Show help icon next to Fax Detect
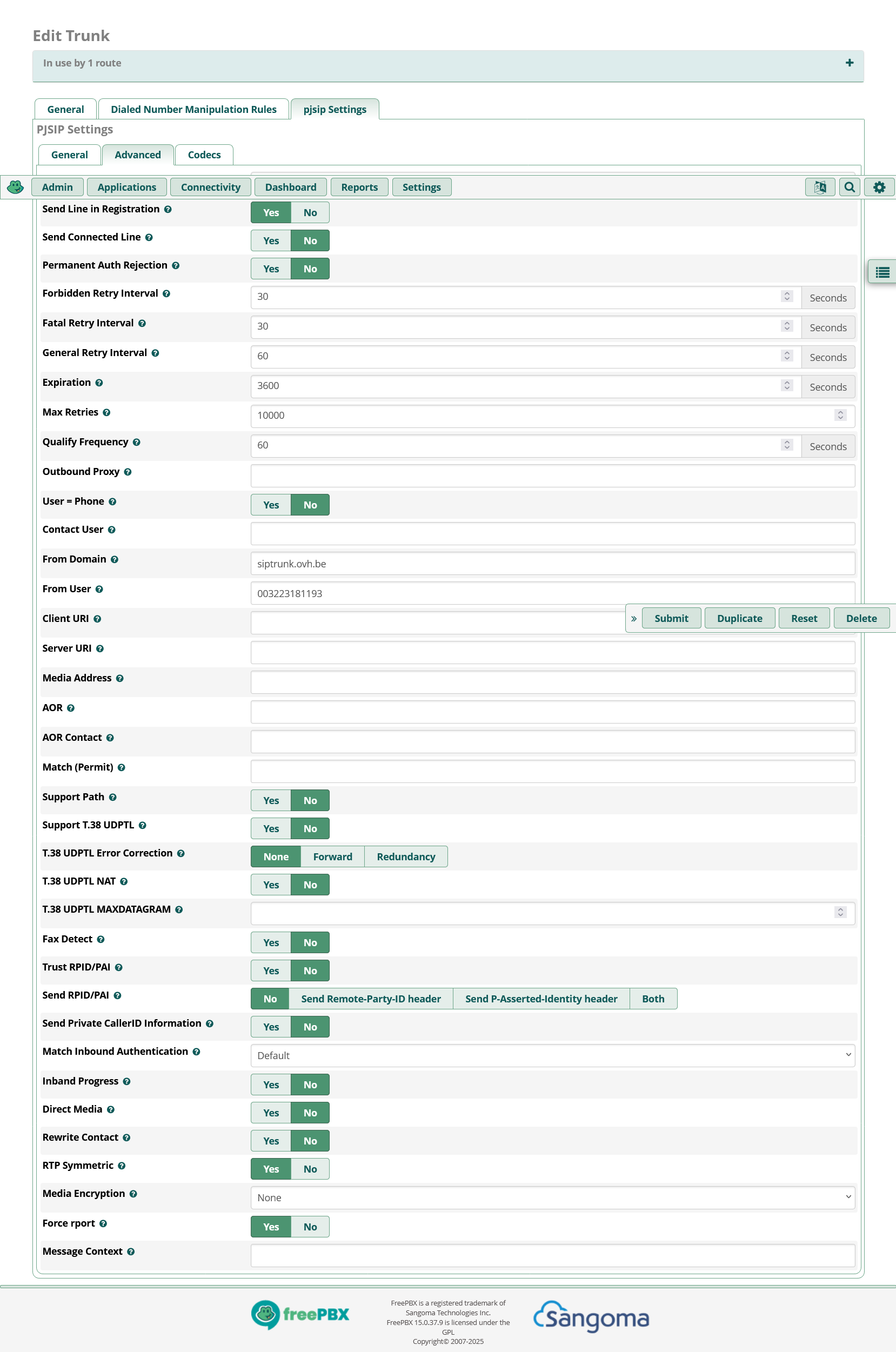Image resolution: width=896 pixels, height=1352 pixels. (x=101, y=939)
